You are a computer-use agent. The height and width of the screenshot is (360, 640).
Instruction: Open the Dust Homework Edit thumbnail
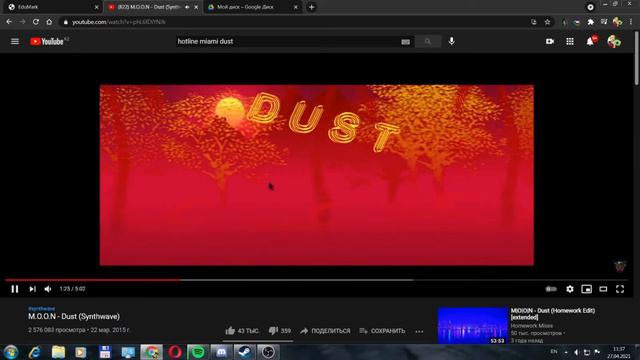(x=472, y=326)
